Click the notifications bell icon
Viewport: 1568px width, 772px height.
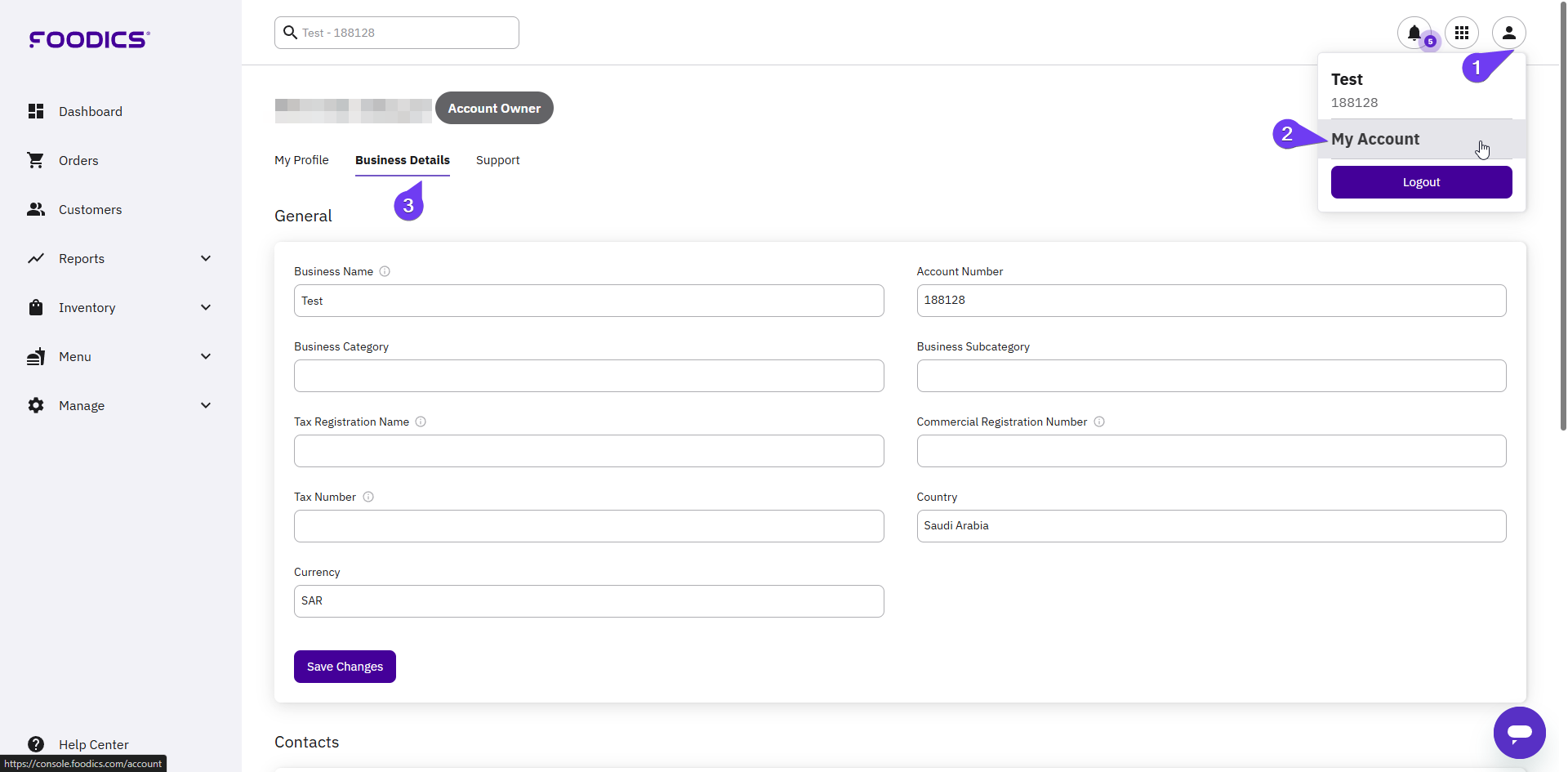coord(1414,33)
